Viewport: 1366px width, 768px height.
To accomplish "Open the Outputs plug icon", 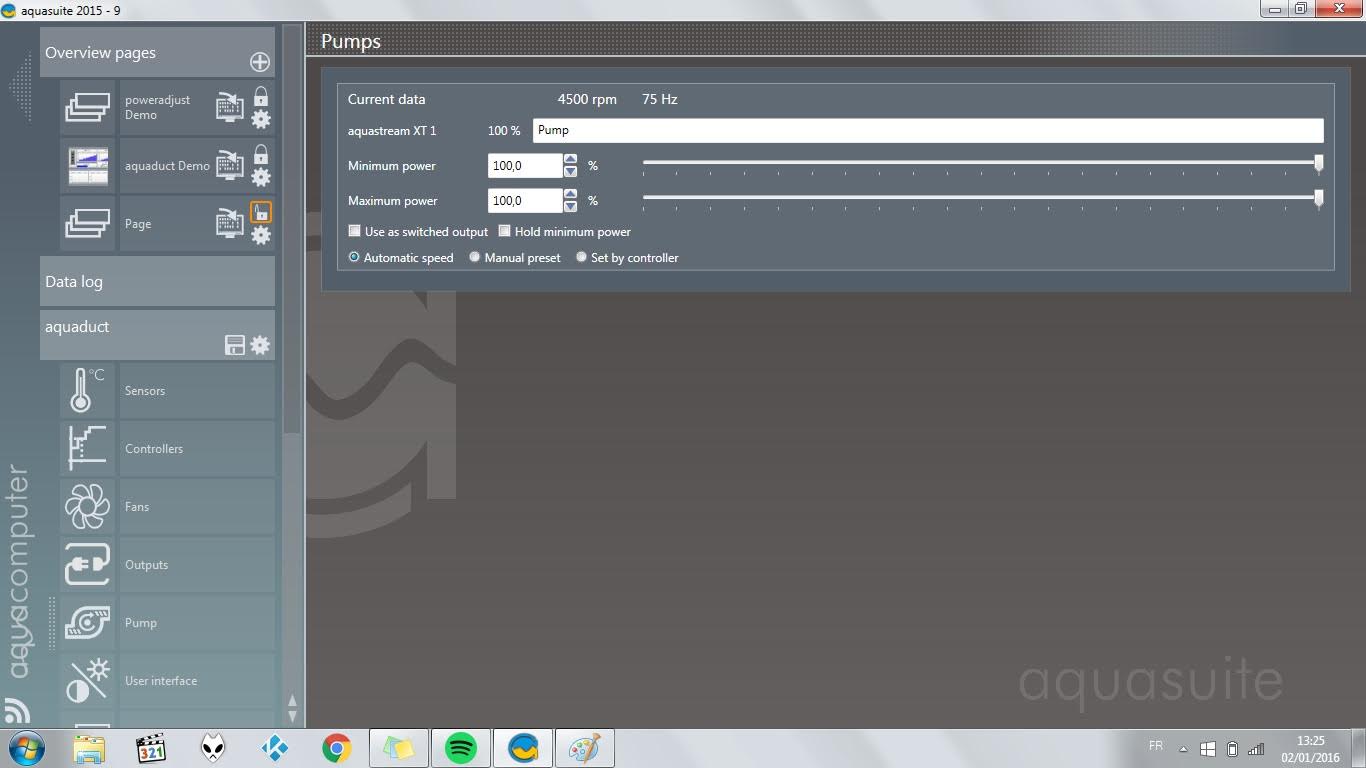I will click(87, 565).
